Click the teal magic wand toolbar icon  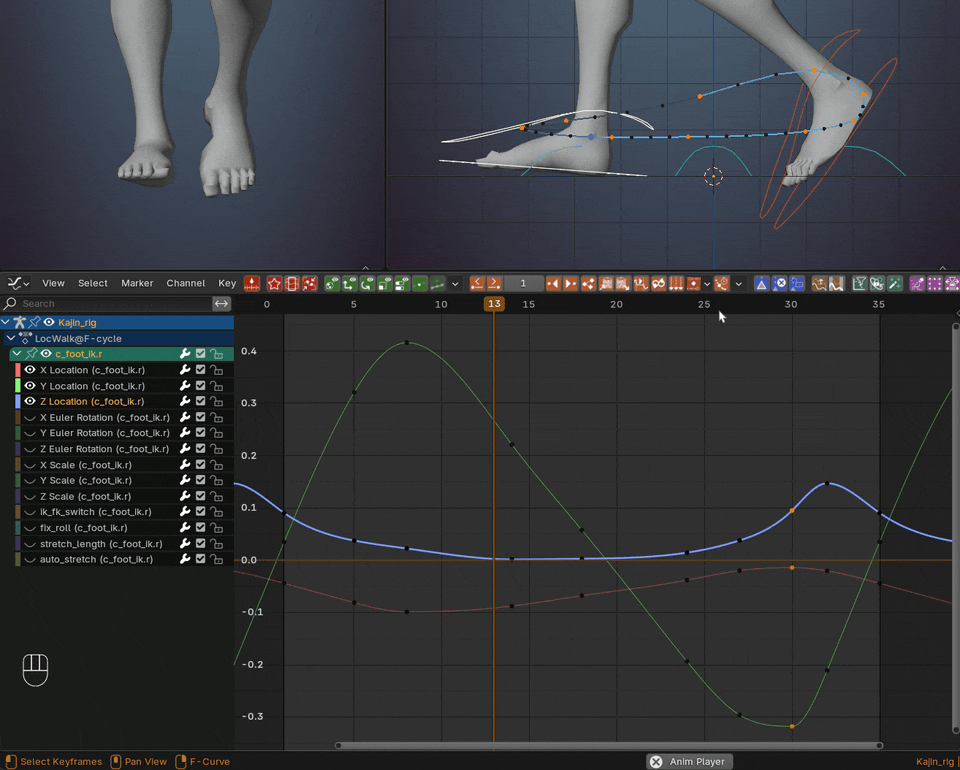pos(894,283)
